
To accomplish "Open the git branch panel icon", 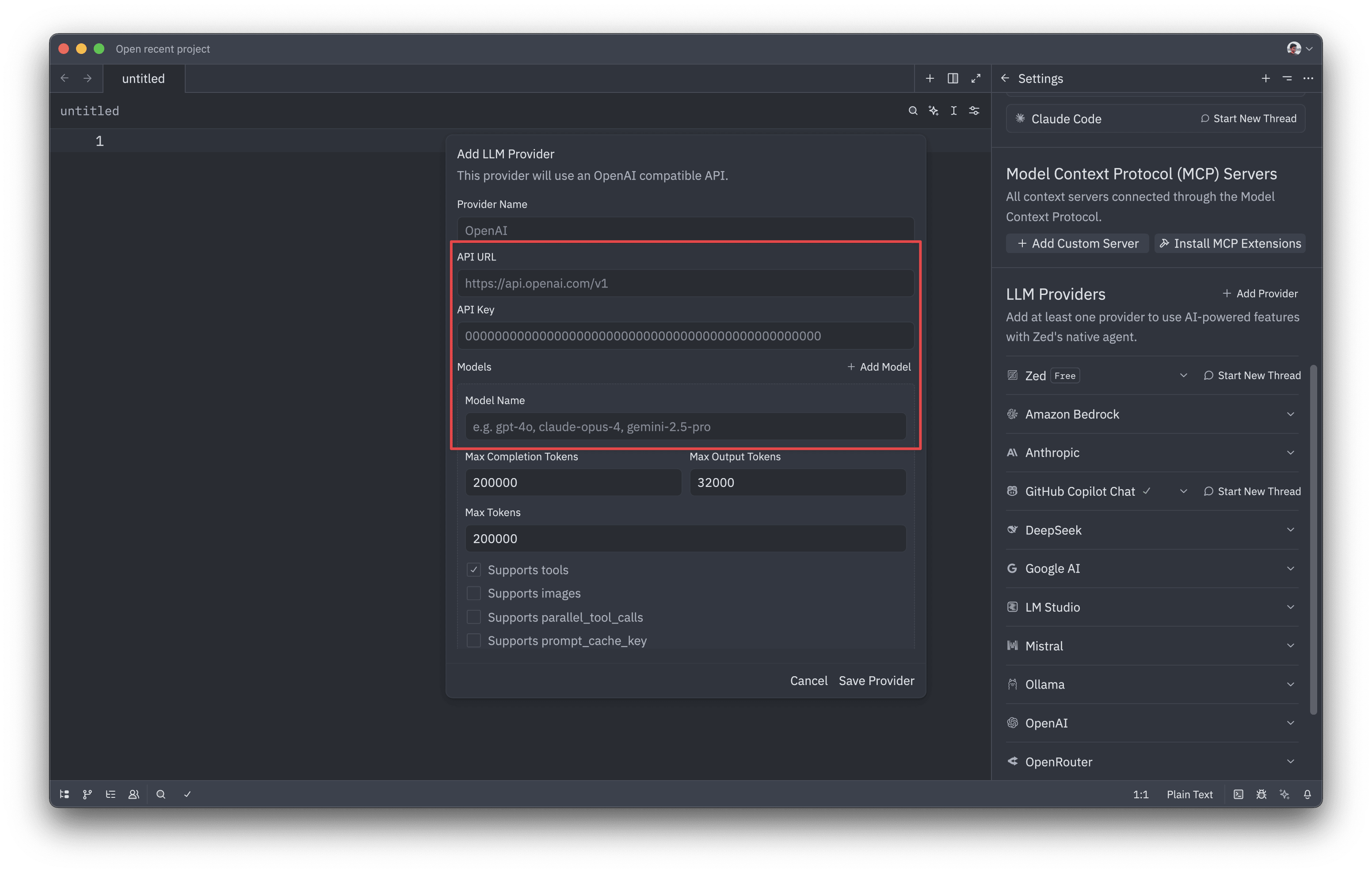I will [87, 794].
